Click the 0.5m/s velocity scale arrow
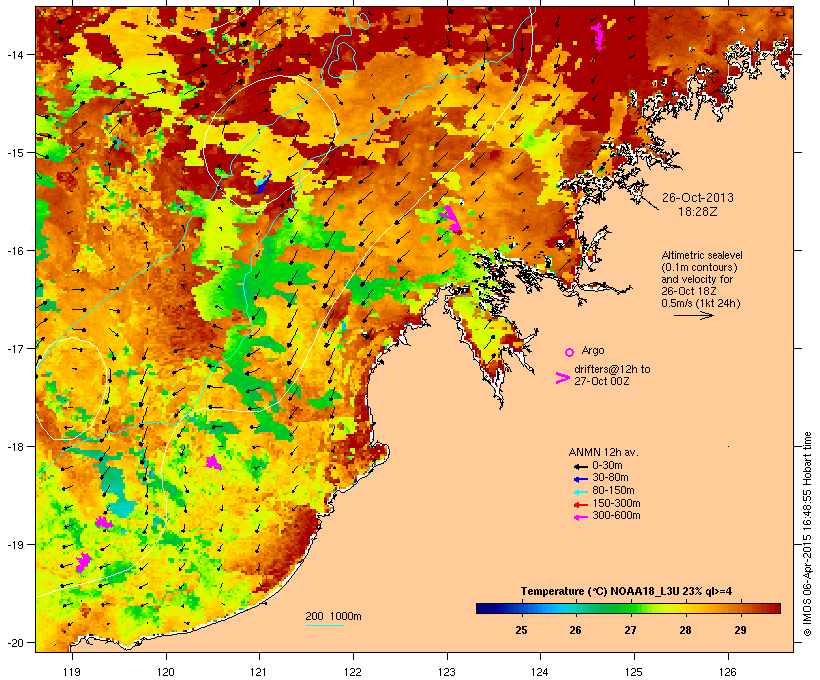 (693, 315)
